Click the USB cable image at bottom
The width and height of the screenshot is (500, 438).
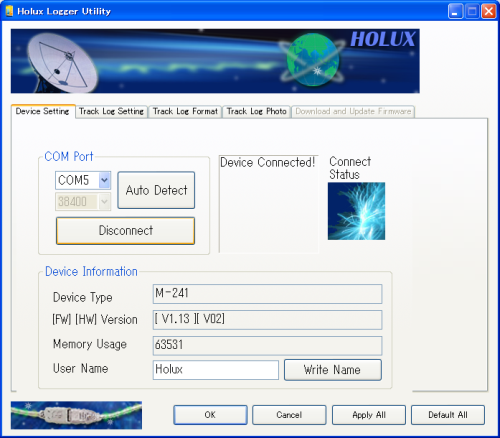click(76, 415)
